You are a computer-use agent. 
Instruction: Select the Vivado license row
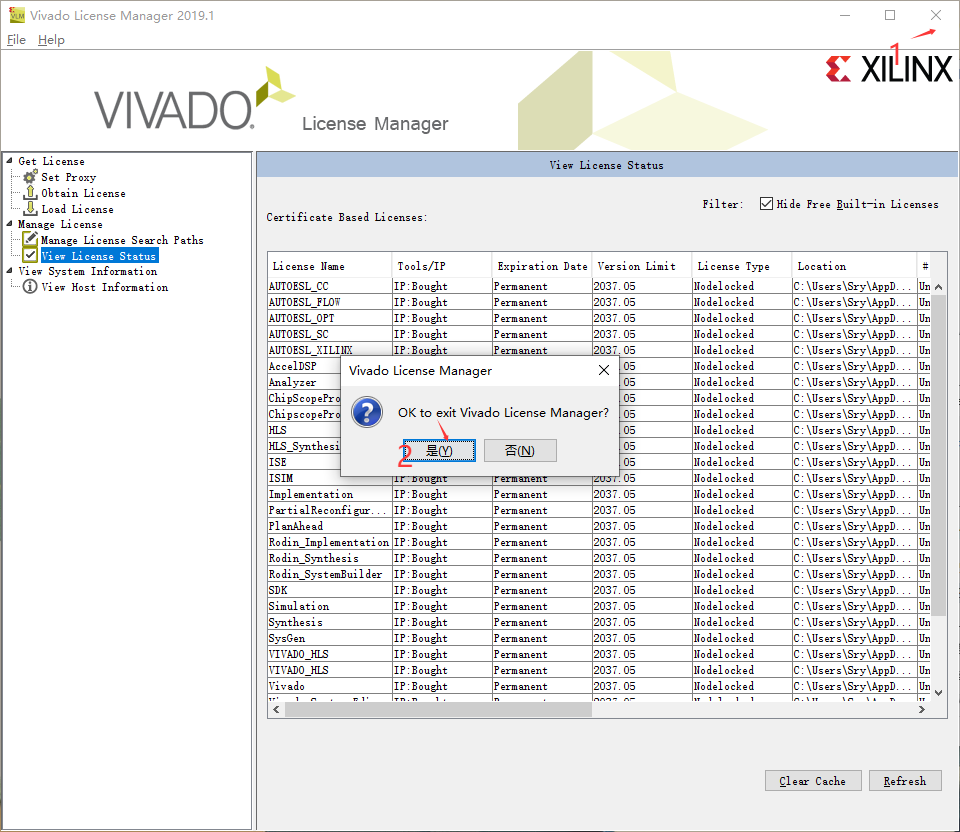(599, 686)
